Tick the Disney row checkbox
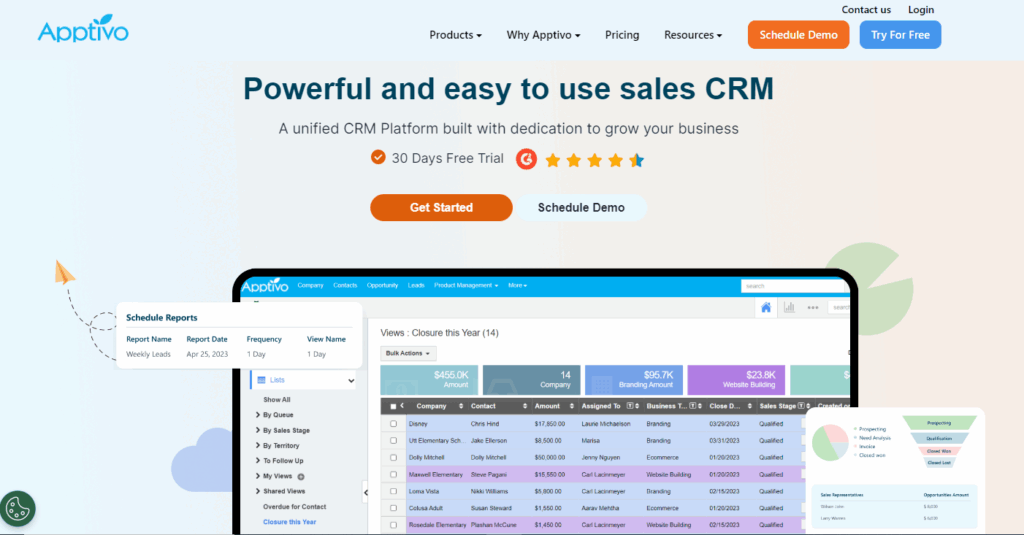 pos(393,424)
